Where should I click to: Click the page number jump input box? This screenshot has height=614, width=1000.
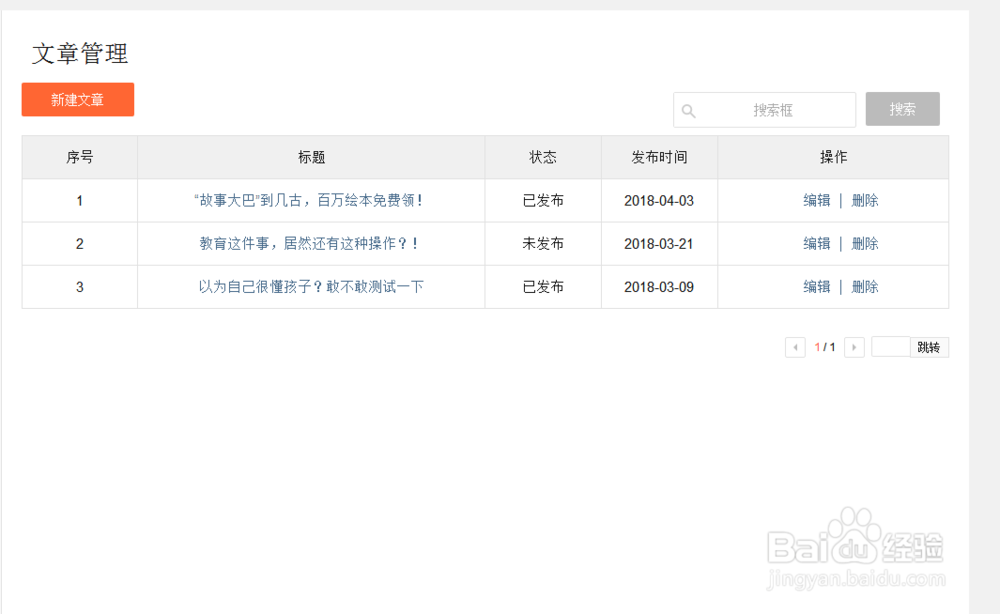point(890,347)
